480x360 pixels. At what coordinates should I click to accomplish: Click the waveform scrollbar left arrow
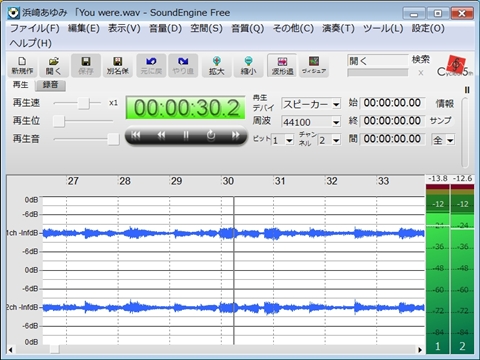11,350
